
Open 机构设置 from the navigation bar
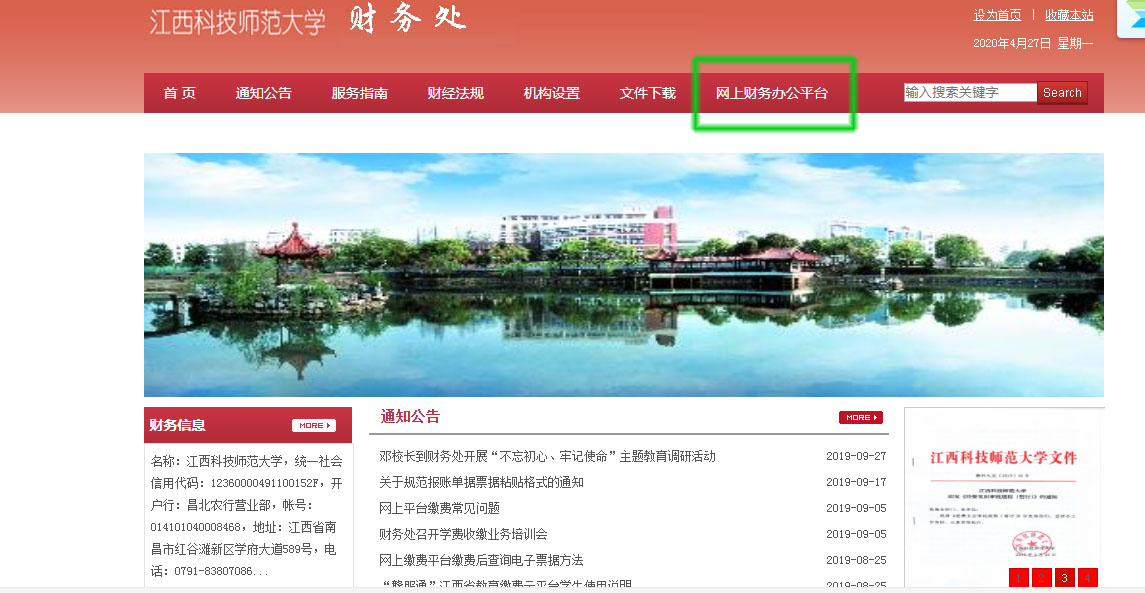[552, 93]
